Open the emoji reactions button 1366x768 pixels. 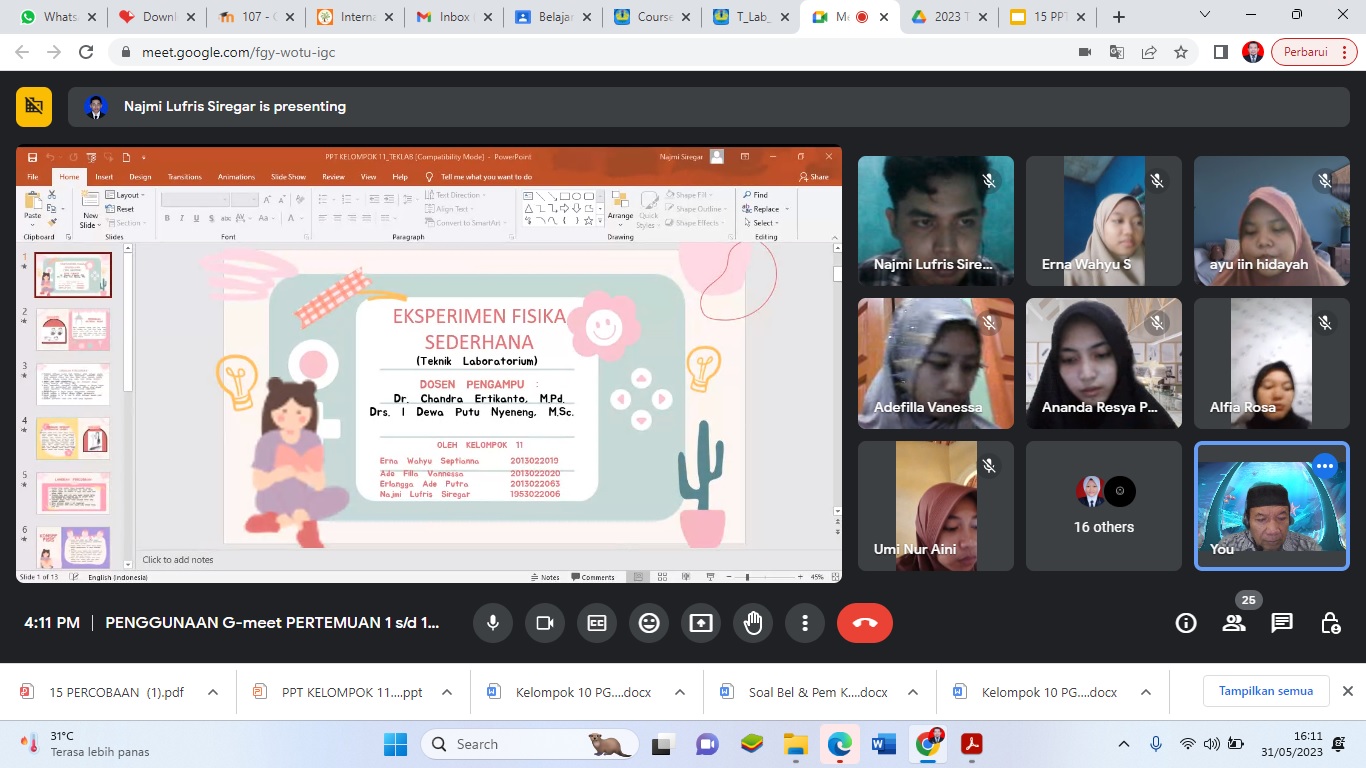[x=649, y=623]
